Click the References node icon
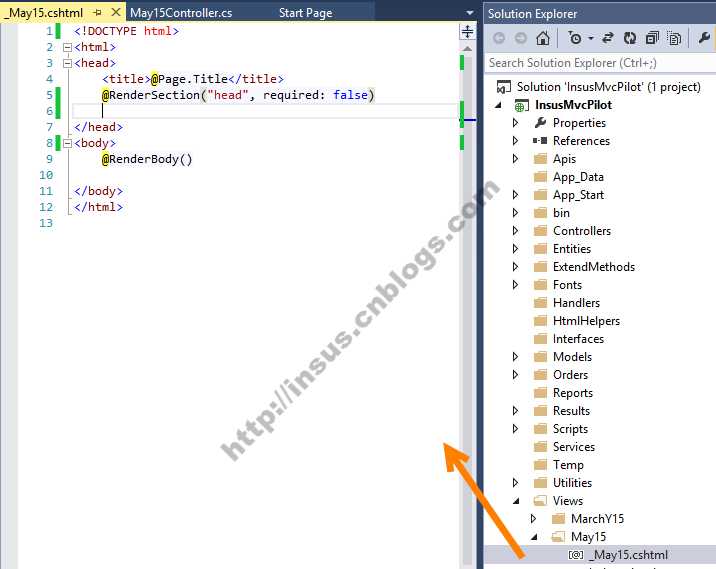Viewport: 716px width, 569px height. click(540, 141)
